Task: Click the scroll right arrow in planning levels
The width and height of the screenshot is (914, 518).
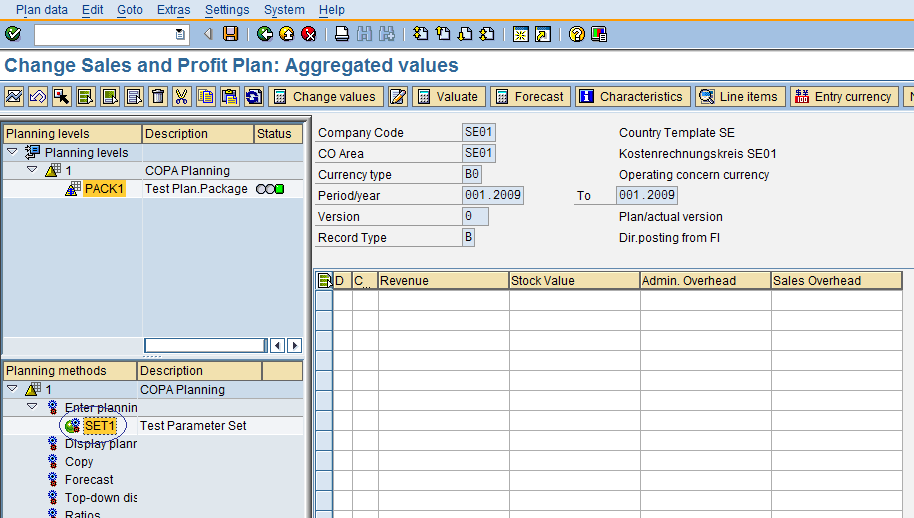Action: [295, 346]
